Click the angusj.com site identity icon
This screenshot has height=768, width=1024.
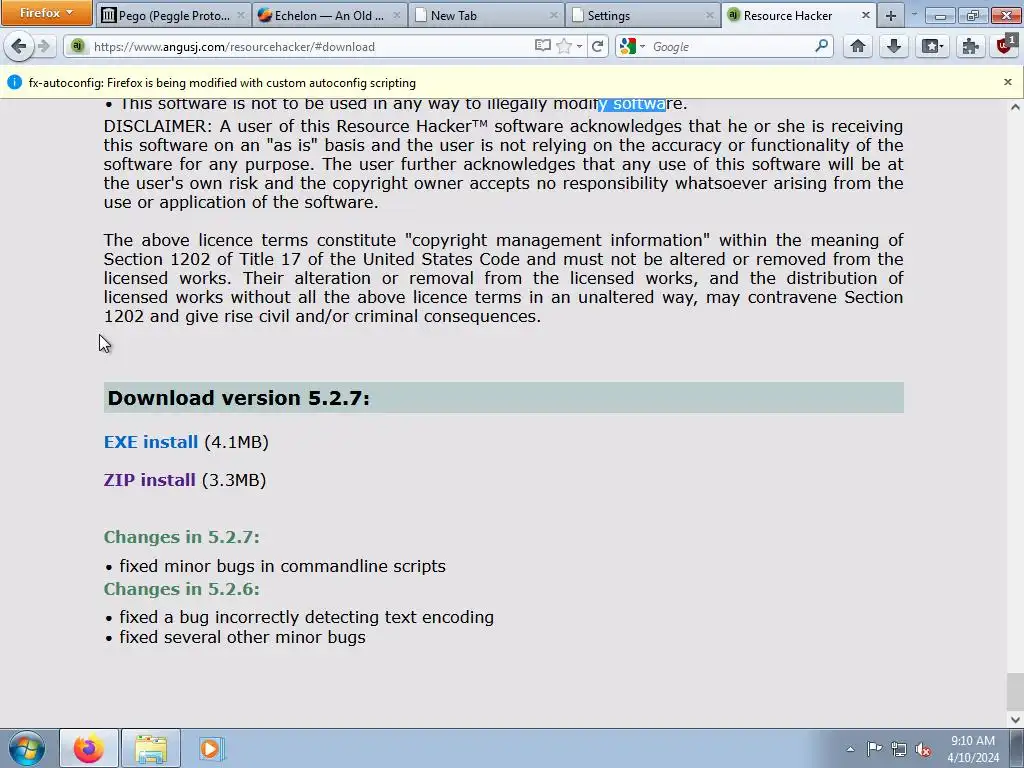(78, 46)
